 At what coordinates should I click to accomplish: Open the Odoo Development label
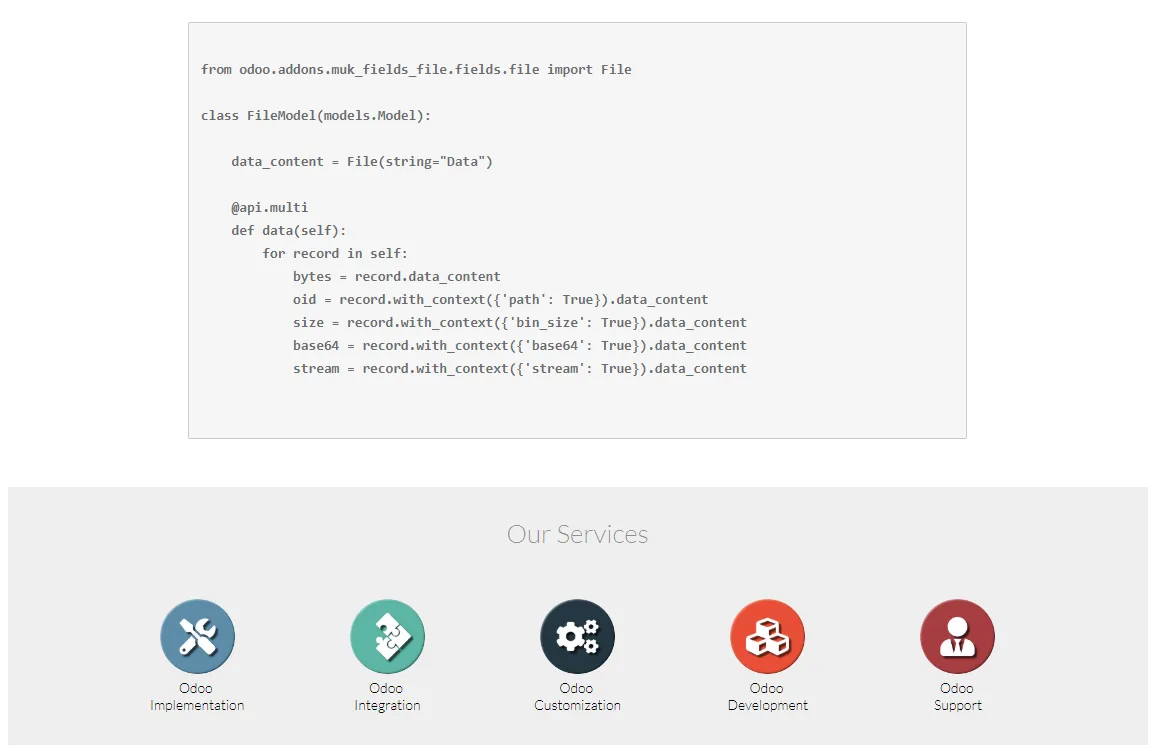(x=767, y=696)
